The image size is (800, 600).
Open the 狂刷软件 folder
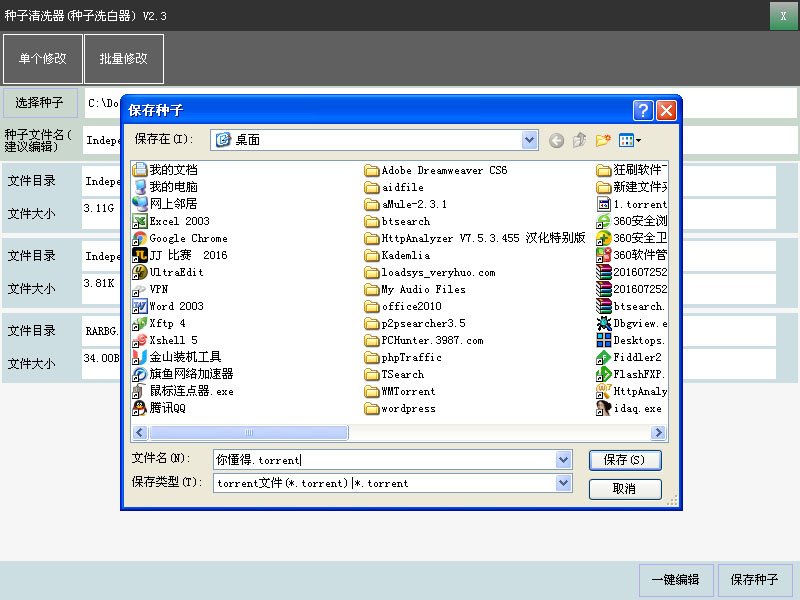pyautogui.click(x=632, y=170)
